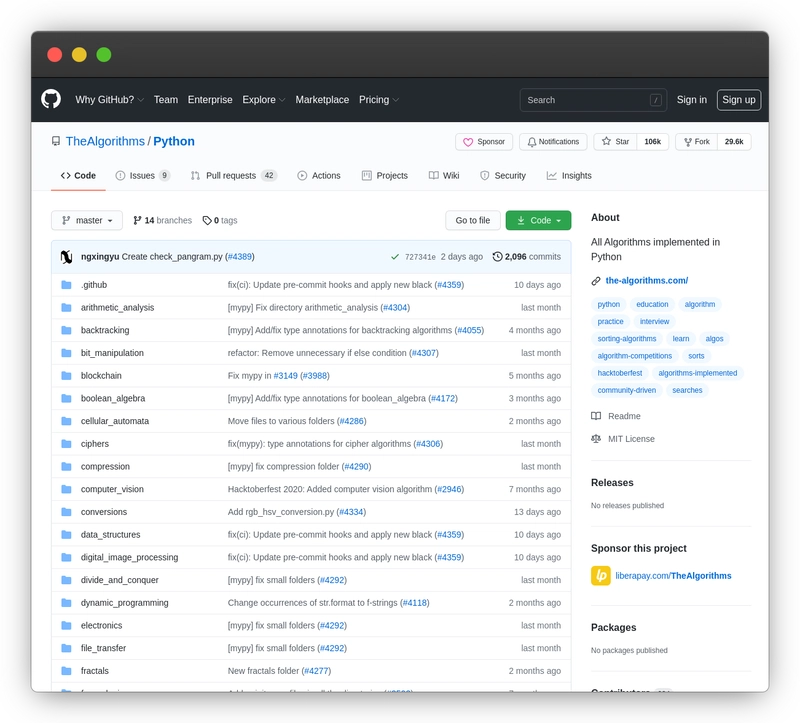Select the Projects tab
This screenshot has width=800, height=723.
(x=385, y=176)
